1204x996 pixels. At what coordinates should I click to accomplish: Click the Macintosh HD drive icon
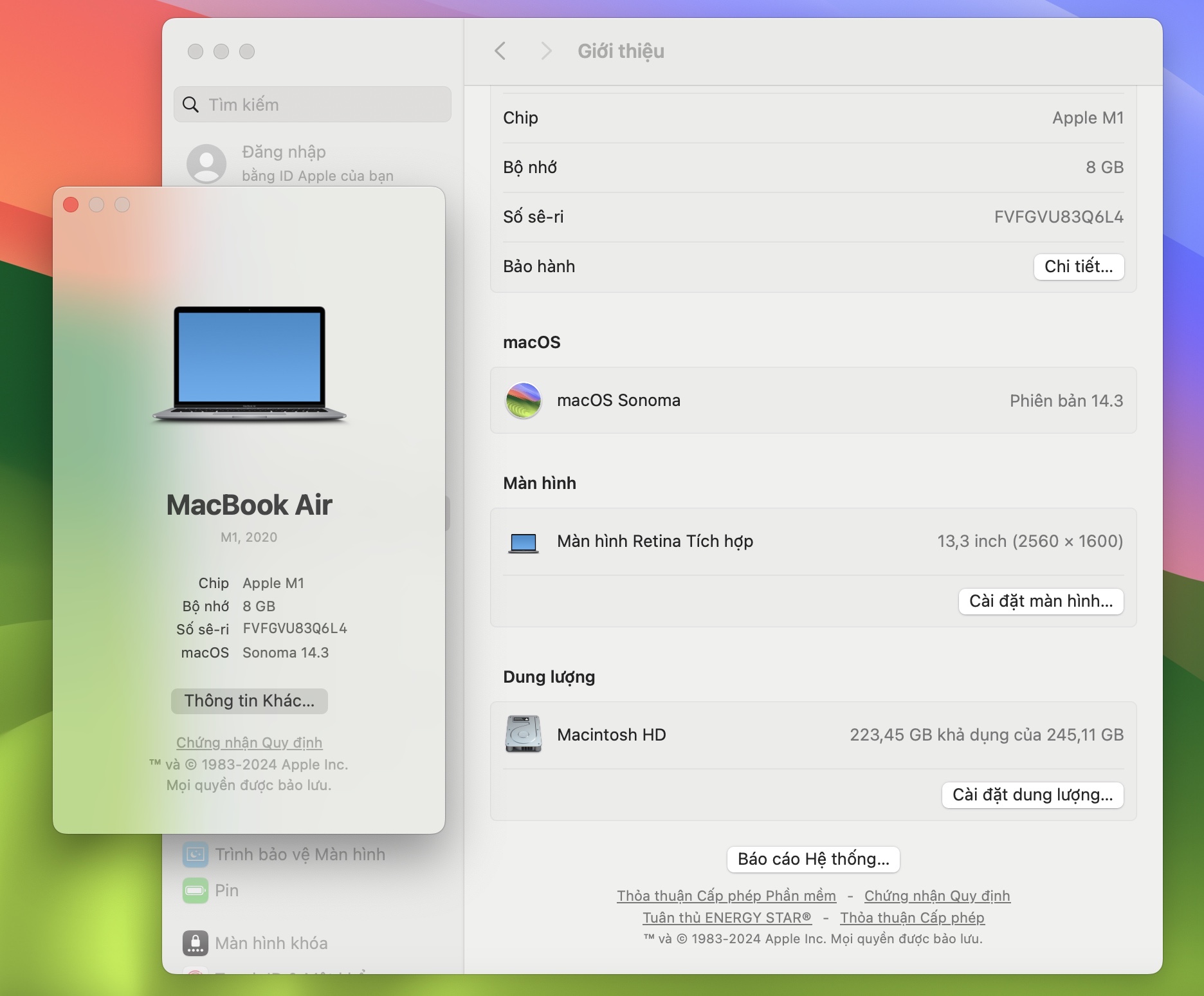(x=523, y=734)
